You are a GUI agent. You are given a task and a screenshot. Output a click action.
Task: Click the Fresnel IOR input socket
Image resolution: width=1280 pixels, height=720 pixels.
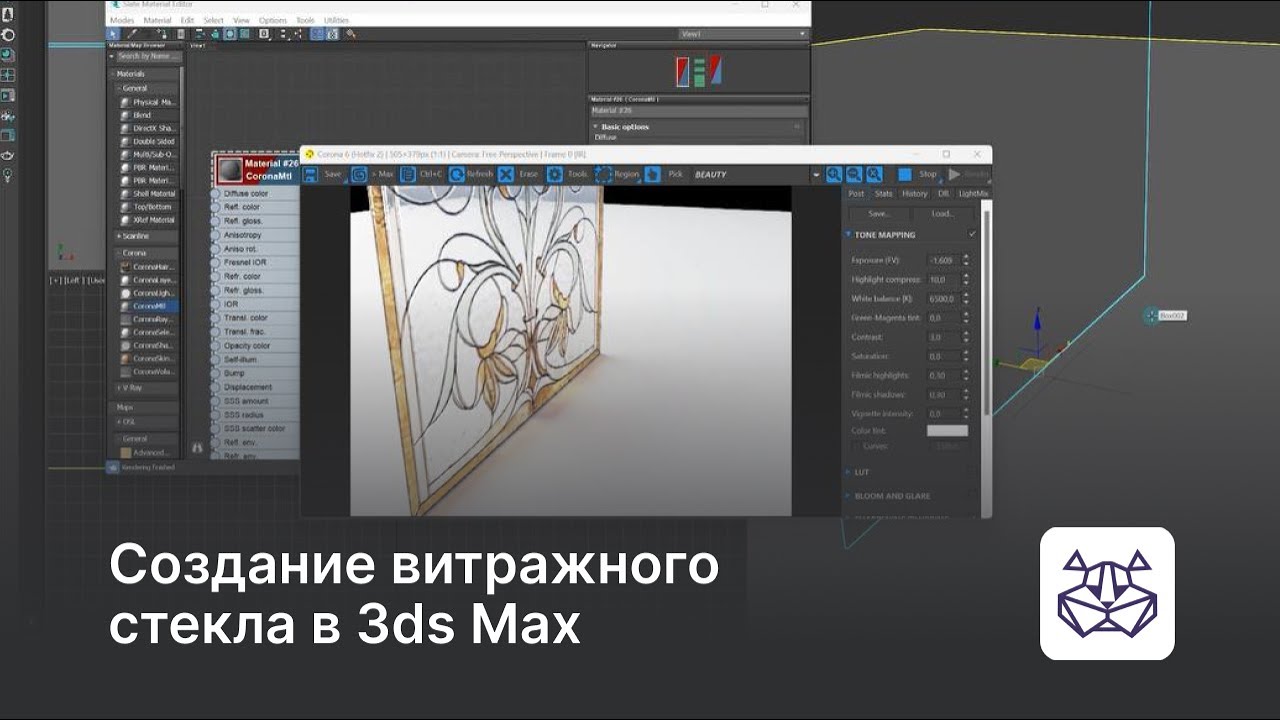point(216,262)
